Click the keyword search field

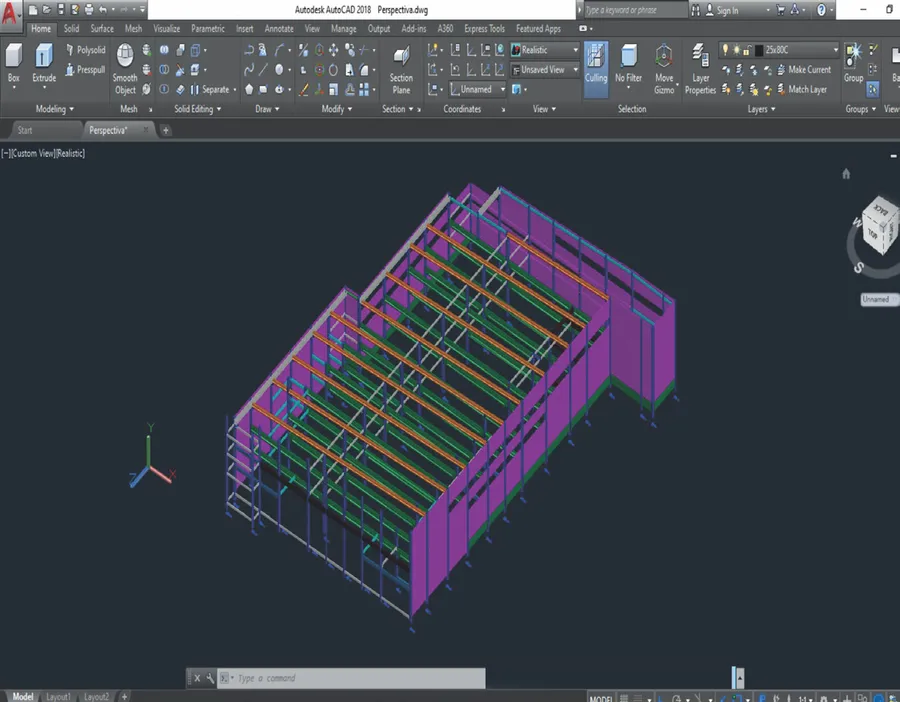coord(634,10)
